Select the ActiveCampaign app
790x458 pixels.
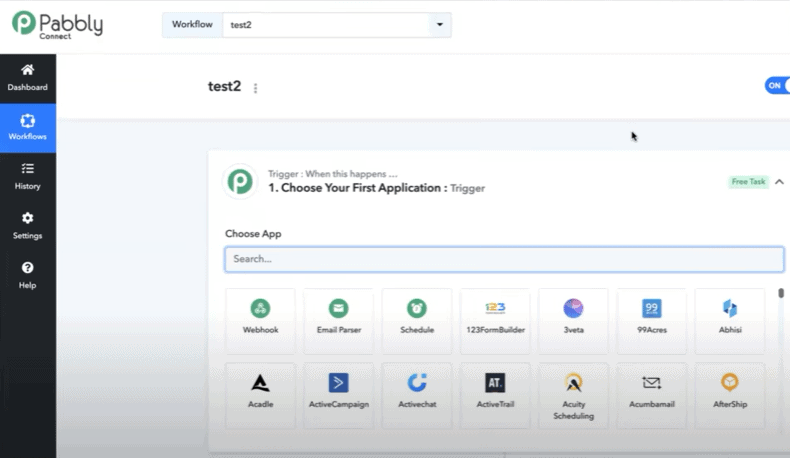(339, 396)
